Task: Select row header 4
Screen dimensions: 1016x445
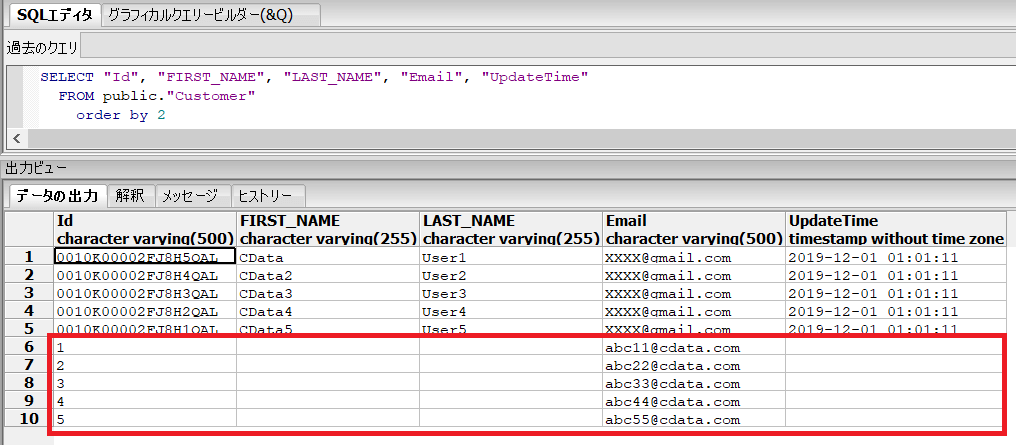Action: pos(29,311)
